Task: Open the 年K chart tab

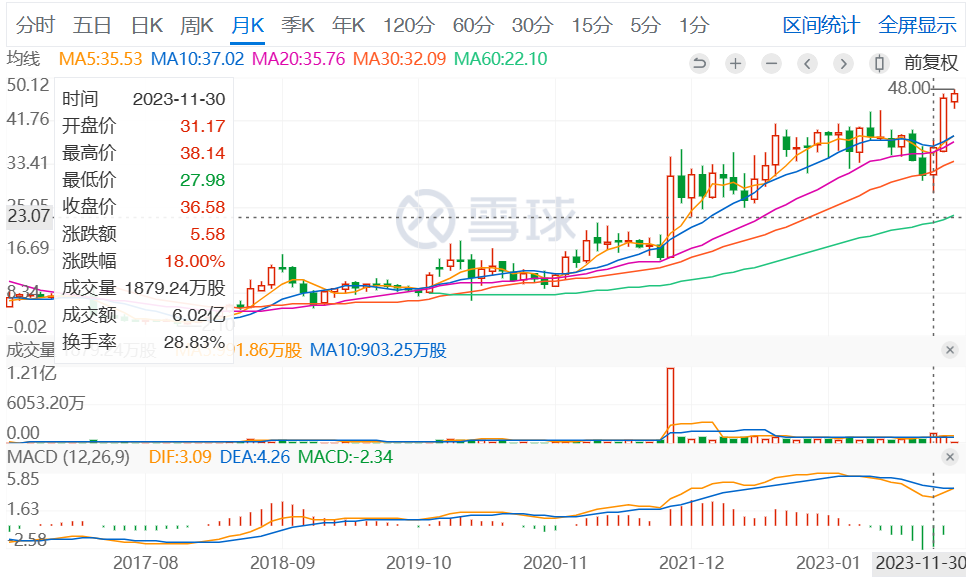Action: 349,25
